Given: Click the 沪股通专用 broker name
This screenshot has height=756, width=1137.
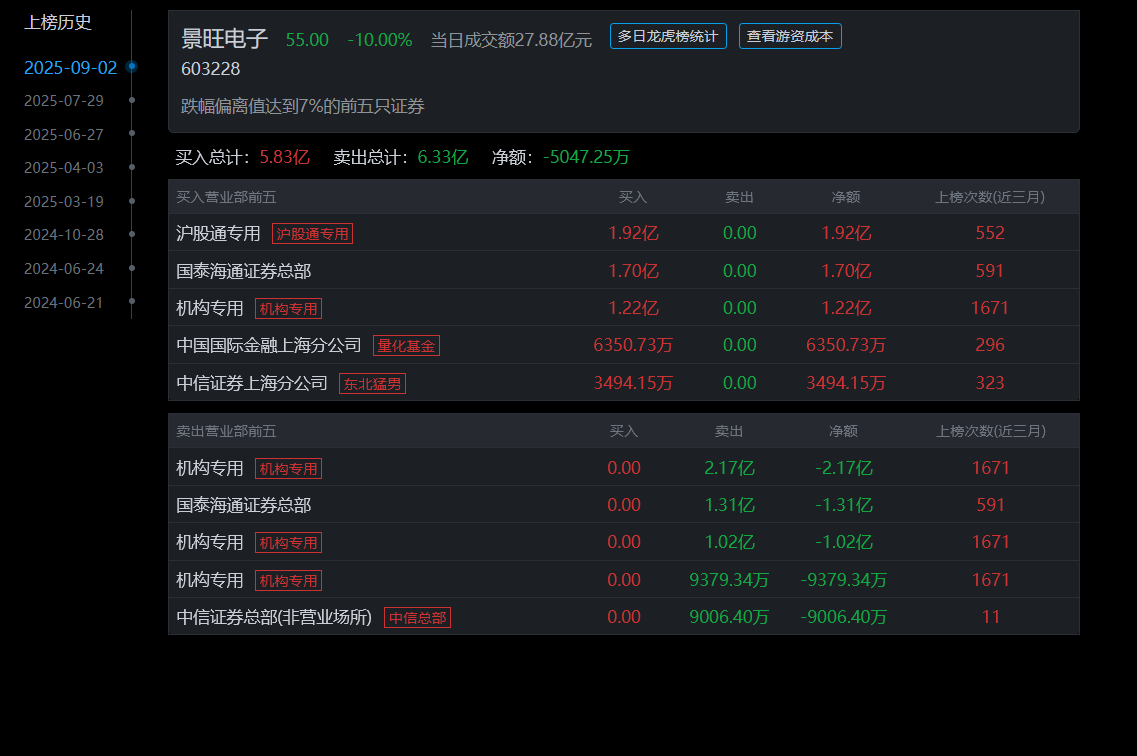Looking at the screenshot, I should (218, 233).
